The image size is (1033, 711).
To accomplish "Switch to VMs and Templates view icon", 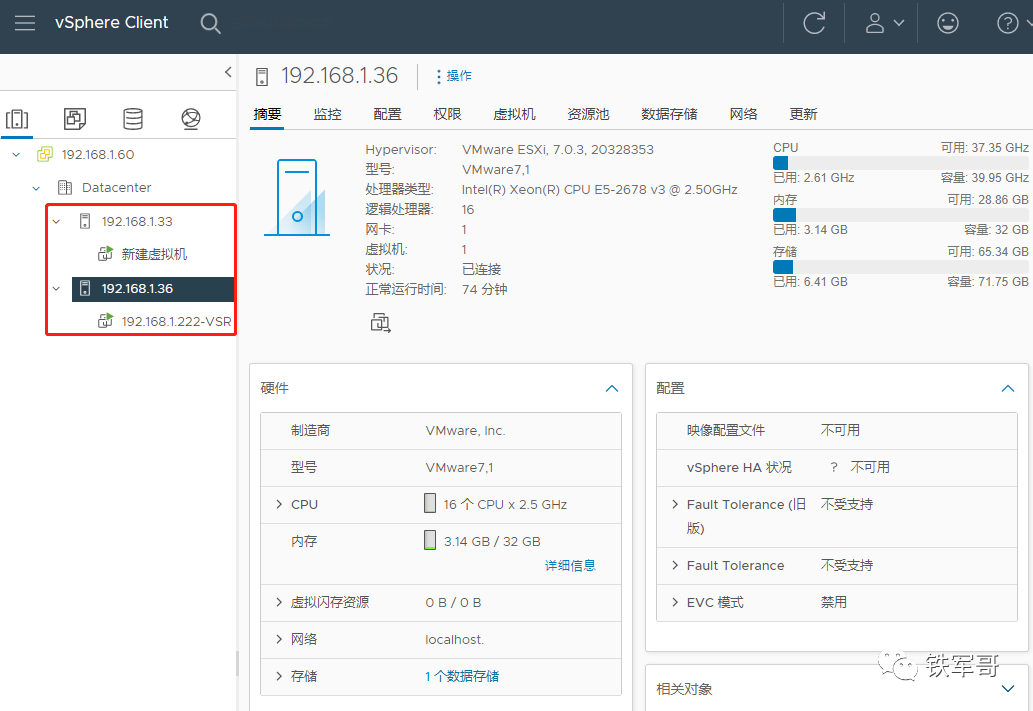I will pyautogui.click(x=74, y=119).
